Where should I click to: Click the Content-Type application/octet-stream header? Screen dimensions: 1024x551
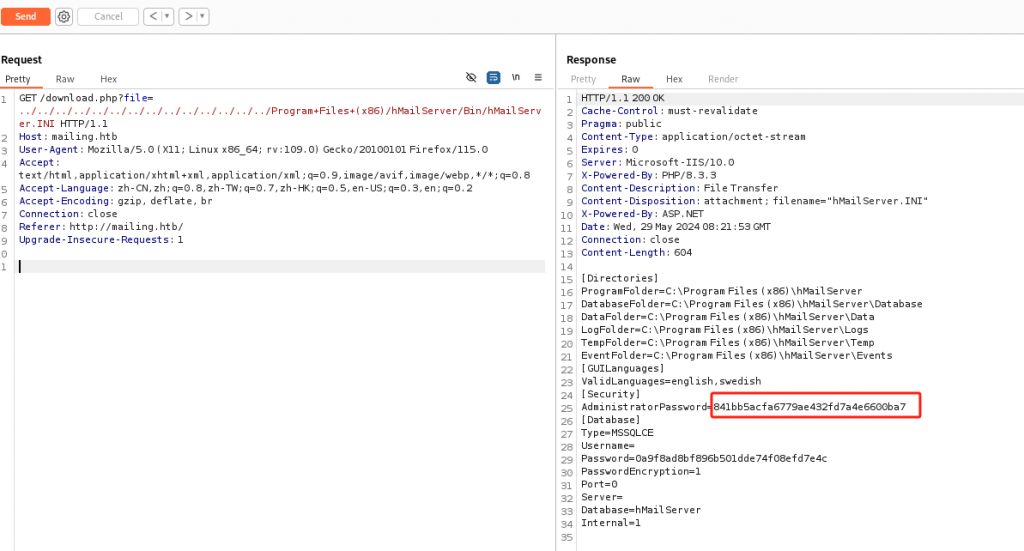click(x=693, y=136)
